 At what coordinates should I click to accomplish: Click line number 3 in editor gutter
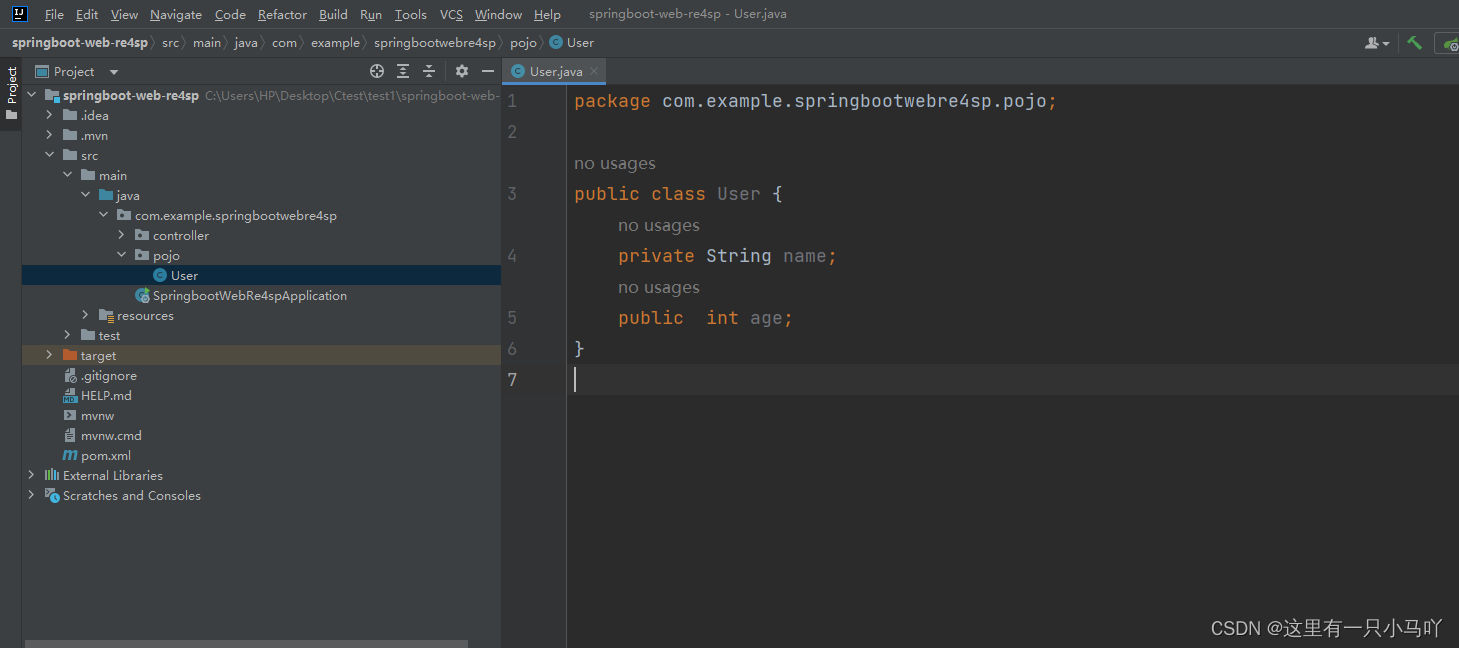coord(512,194)
